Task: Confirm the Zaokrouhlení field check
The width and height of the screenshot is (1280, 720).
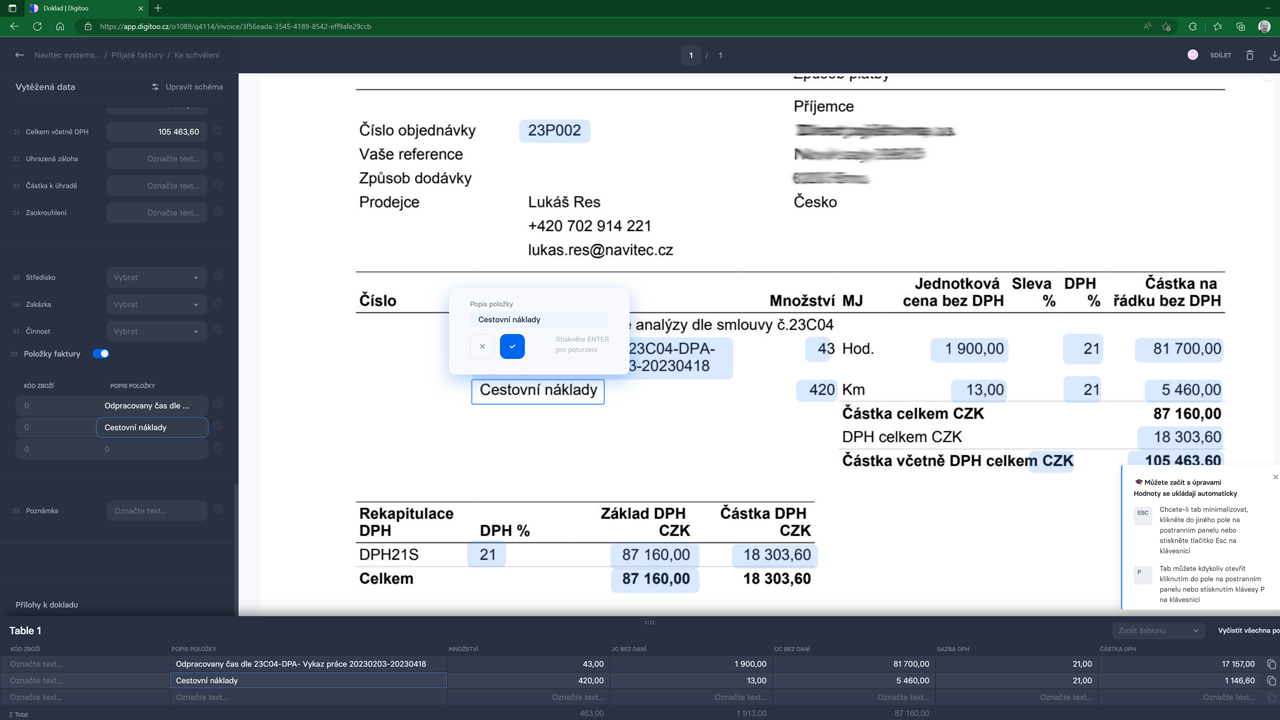Action: pyautogui.click(x=218, y=212)
